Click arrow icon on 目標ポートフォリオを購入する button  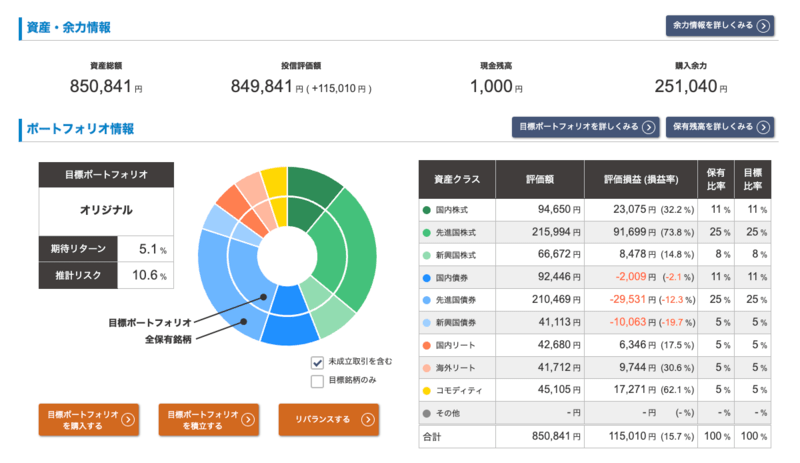128,420
